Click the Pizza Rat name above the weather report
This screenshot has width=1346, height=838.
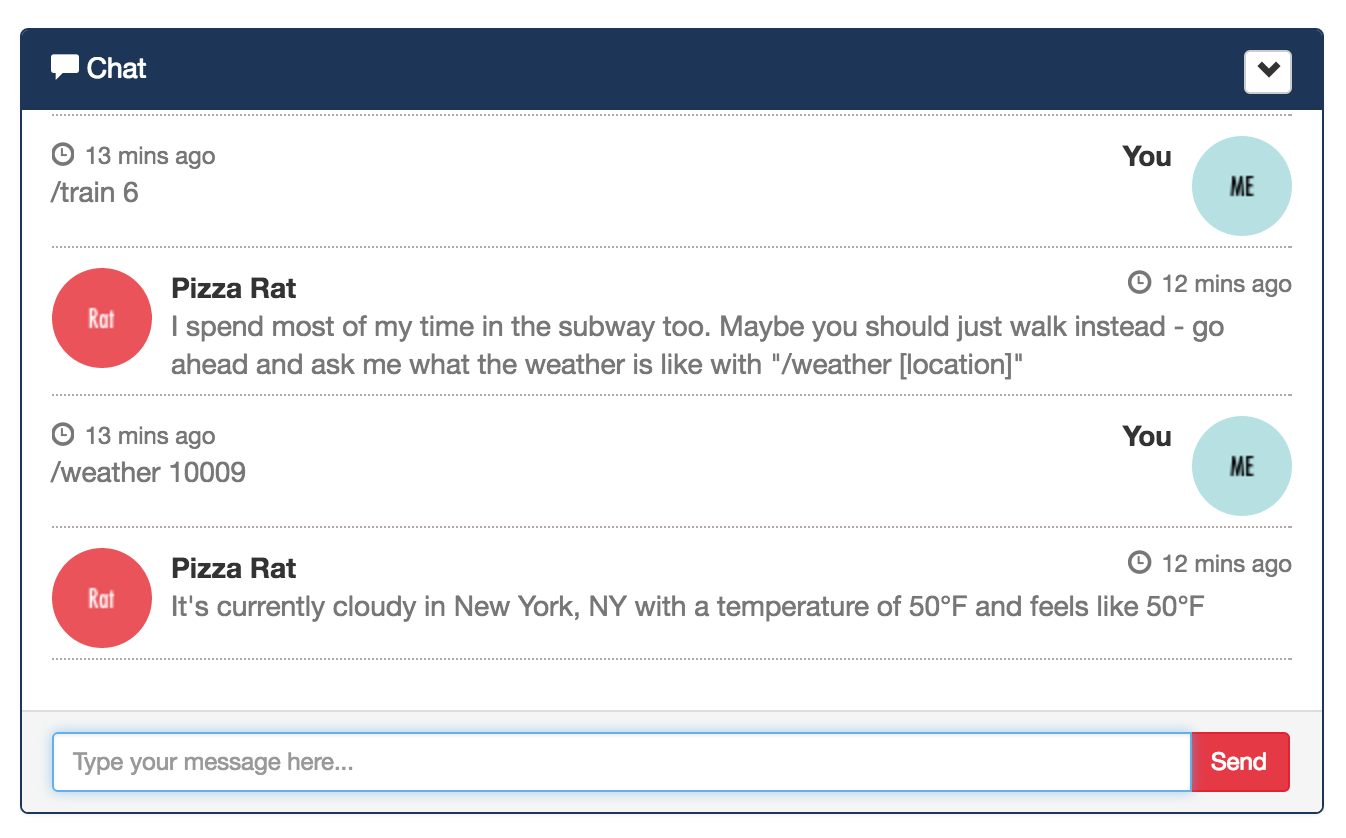click(234, 568)
